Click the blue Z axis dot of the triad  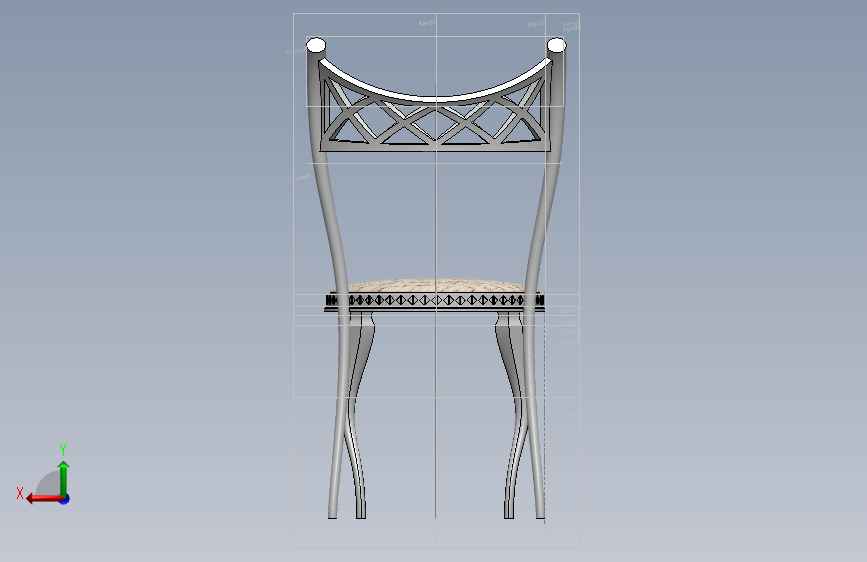tap(65, 499)
